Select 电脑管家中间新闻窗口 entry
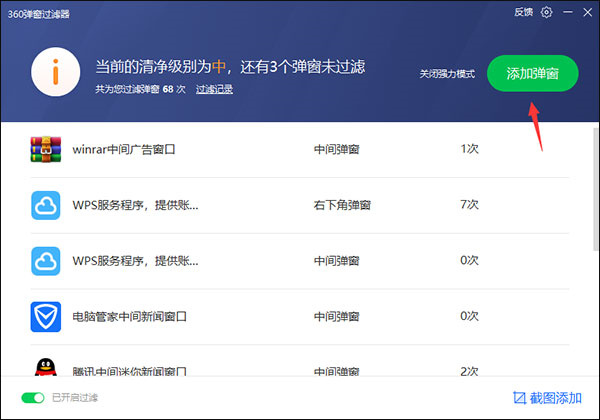Screen dimensions: 600x420 pos(300,317)
